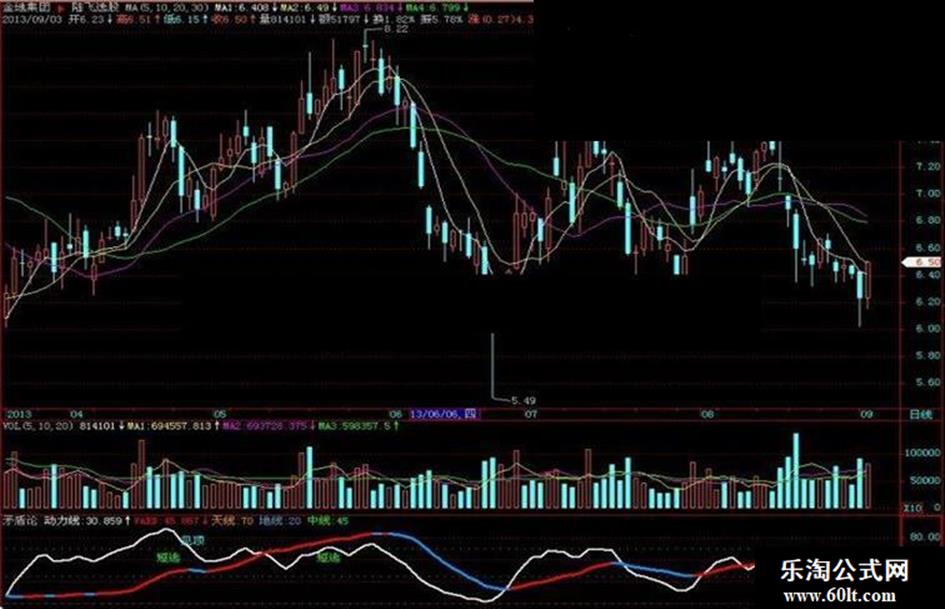Click the 地线 20 indicator value
945x609 pixels.
(x=280, y=520)
